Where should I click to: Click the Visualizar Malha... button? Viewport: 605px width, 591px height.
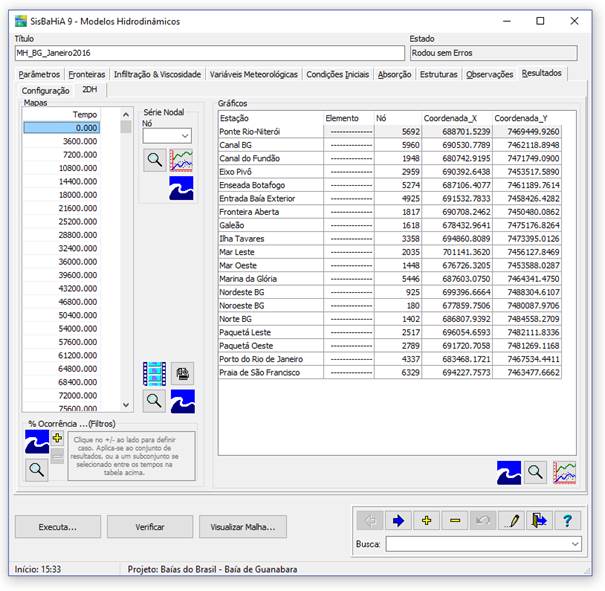[243, 527]
